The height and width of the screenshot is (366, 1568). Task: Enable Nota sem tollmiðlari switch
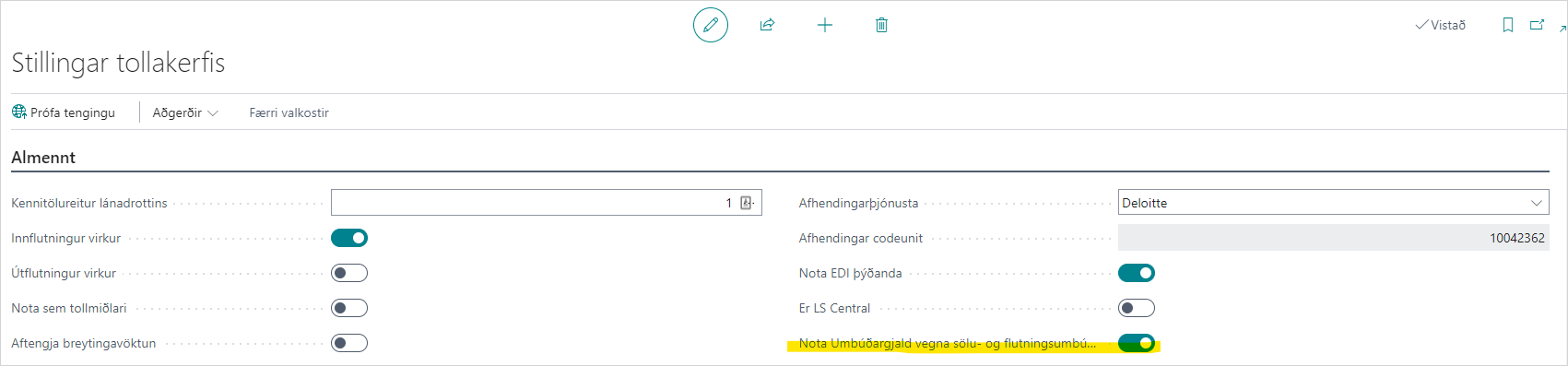(349, 308)
